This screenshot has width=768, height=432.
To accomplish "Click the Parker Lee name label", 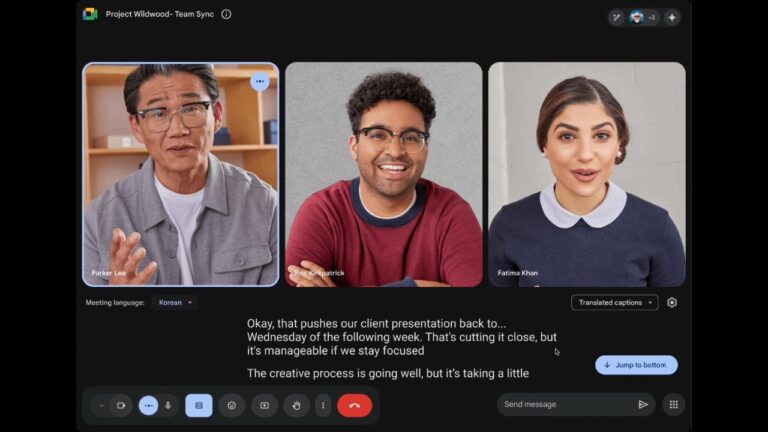I will [109, 273].
